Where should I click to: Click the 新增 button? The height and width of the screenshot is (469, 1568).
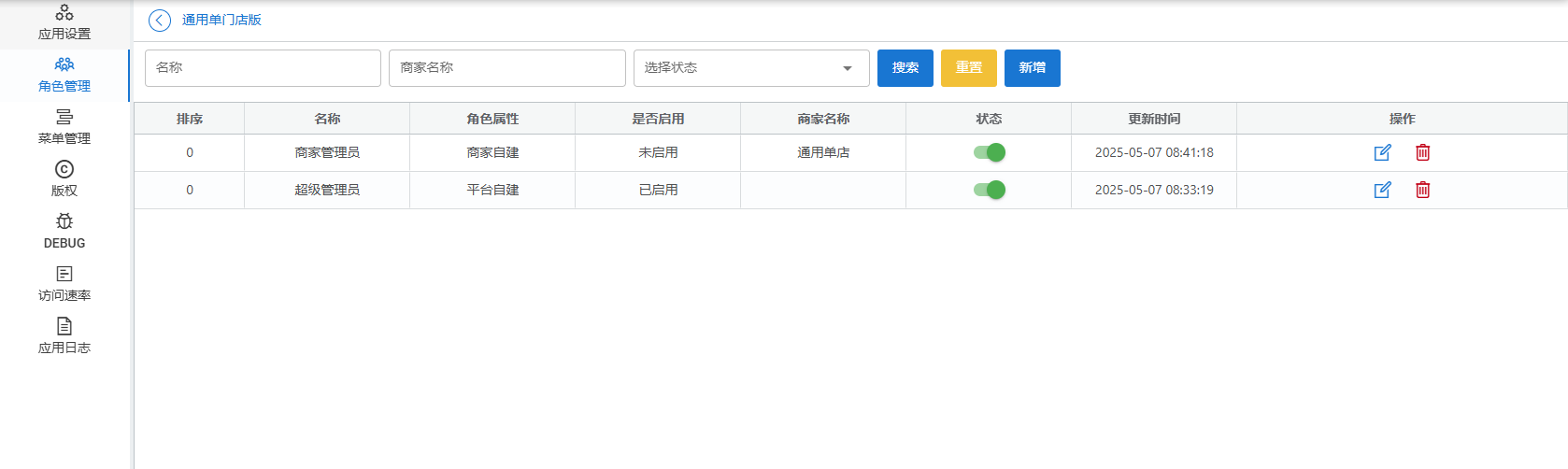click(x=1032, y=68)
